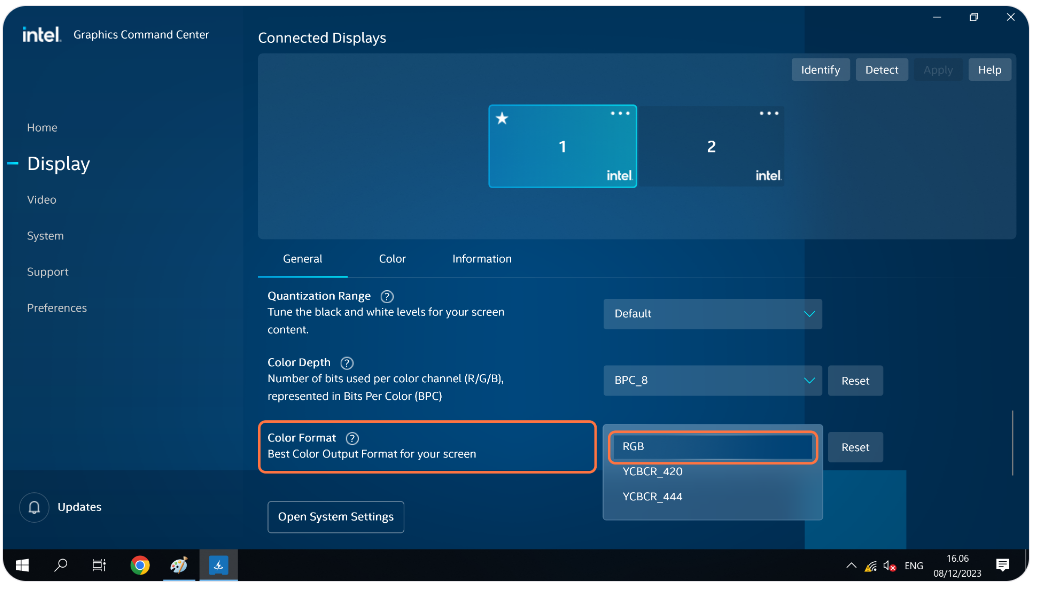Select YCBCR_420 from the color format list
The height and width of the screenshot is (594, 1037).
[652, 471]
